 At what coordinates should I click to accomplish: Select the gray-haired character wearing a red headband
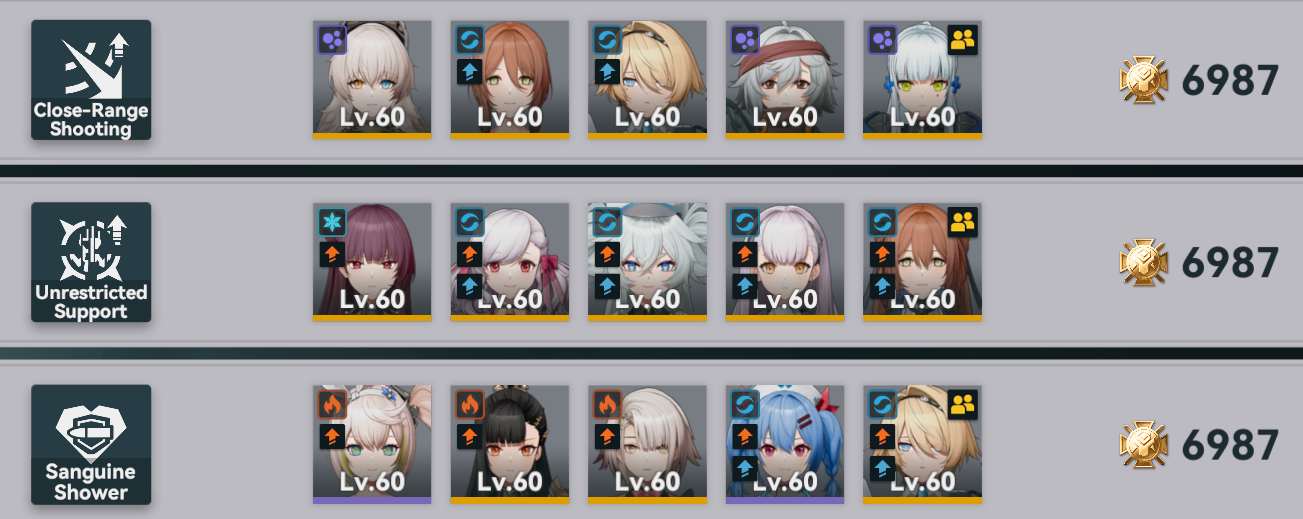coord(785,79)
